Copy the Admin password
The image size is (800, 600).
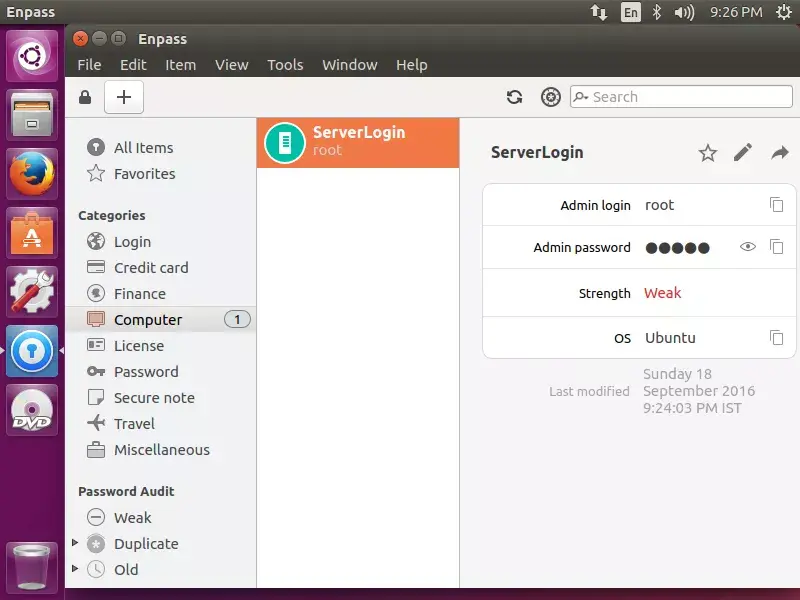click(776, 247)
